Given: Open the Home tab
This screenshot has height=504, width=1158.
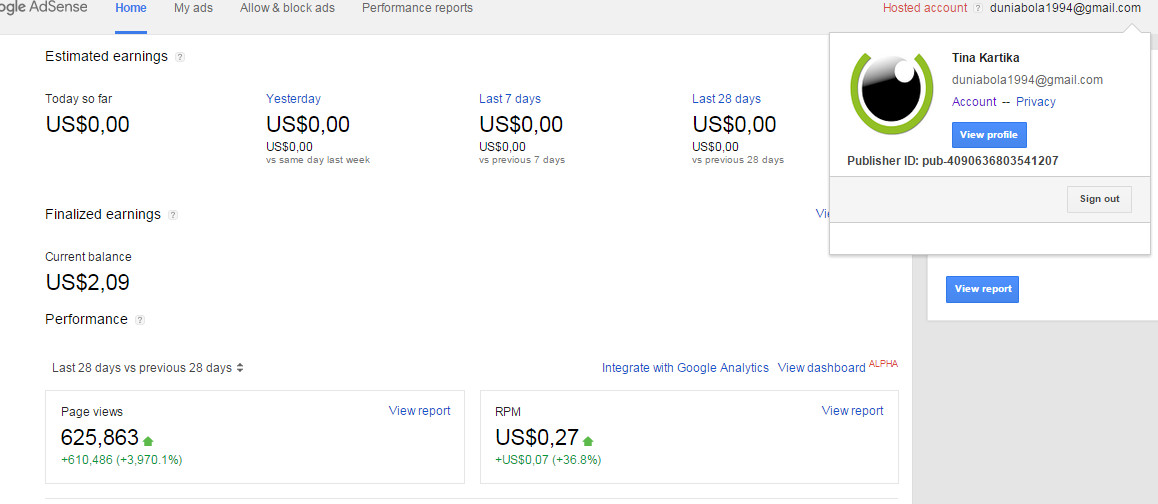Looking at the screenshot, I should pyautogui.click(x=131, y=8).
